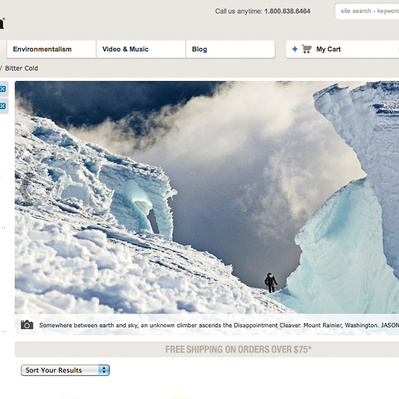
Task: Click the Bitter Cold breadcrumb
Action: coord(21,68)
